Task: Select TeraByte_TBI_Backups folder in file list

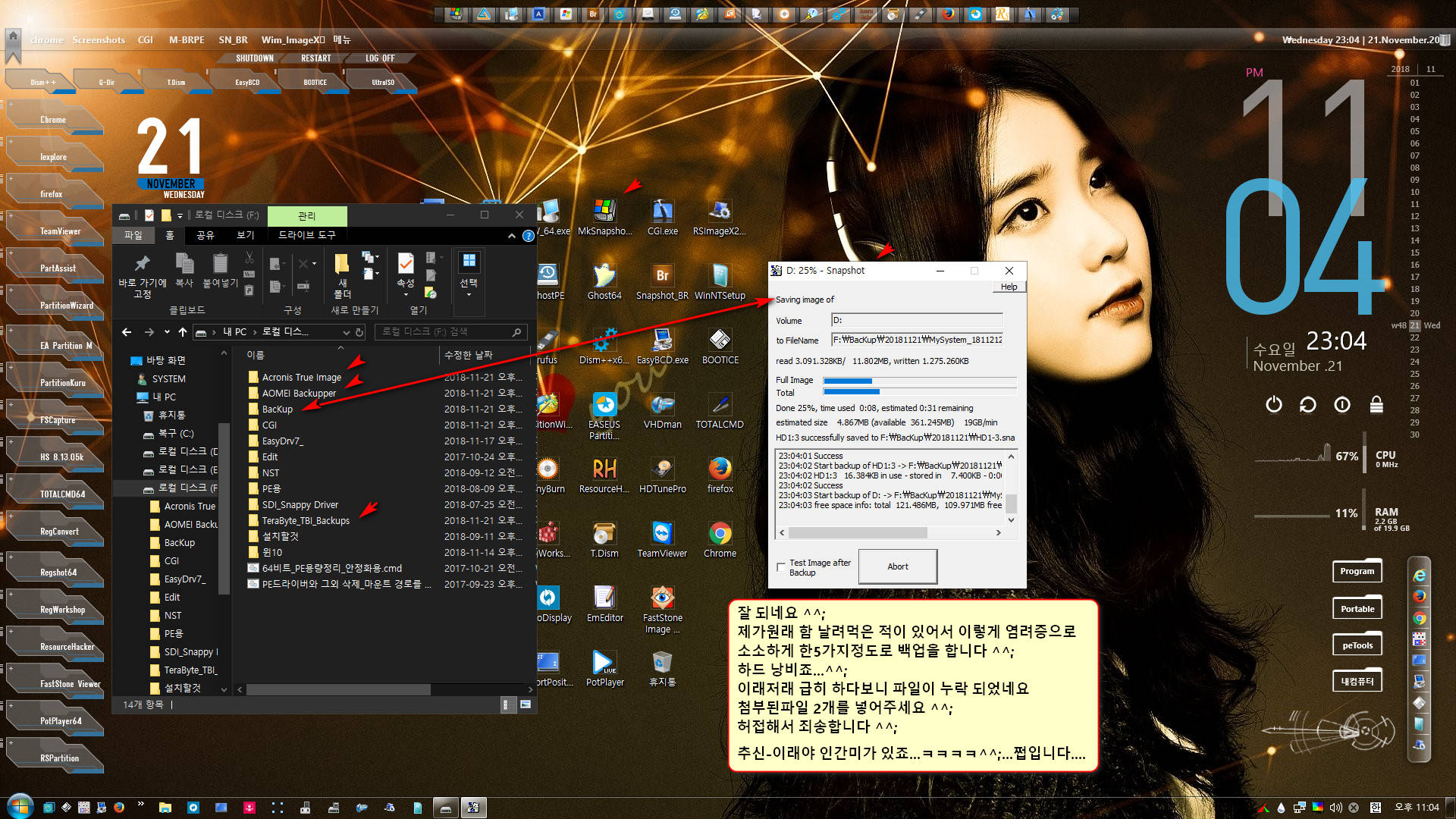Action: (306, 521)
